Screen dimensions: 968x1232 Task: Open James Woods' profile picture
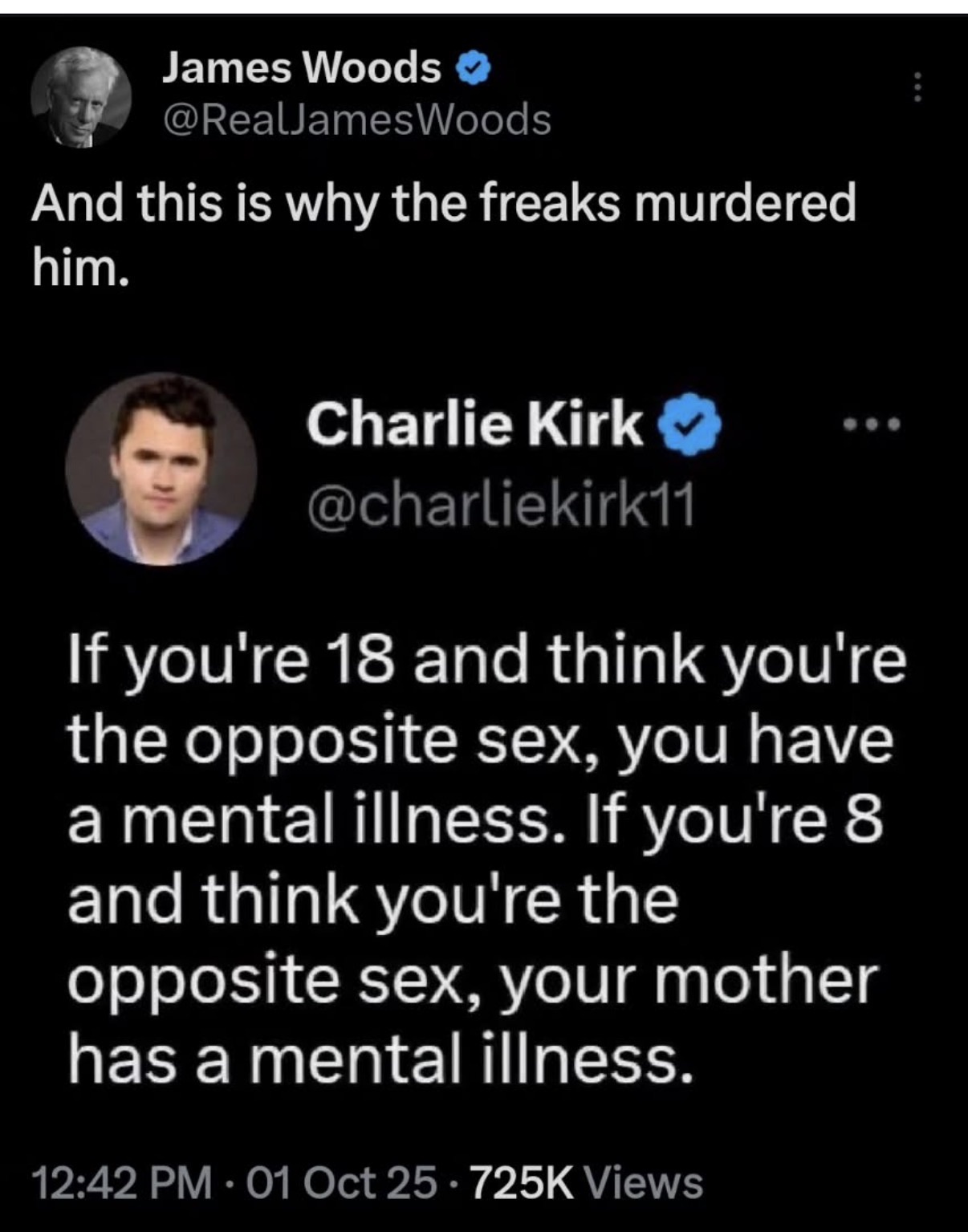(81, 98)
